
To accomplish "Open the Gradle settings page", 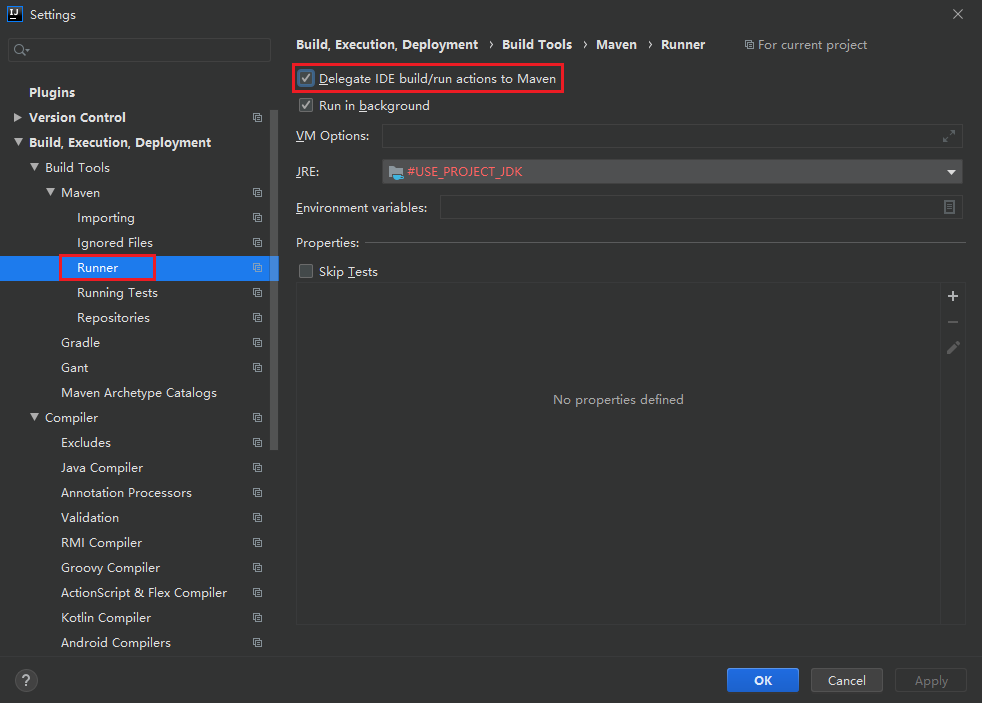I will pyautogui.click(x=80, y=343).
